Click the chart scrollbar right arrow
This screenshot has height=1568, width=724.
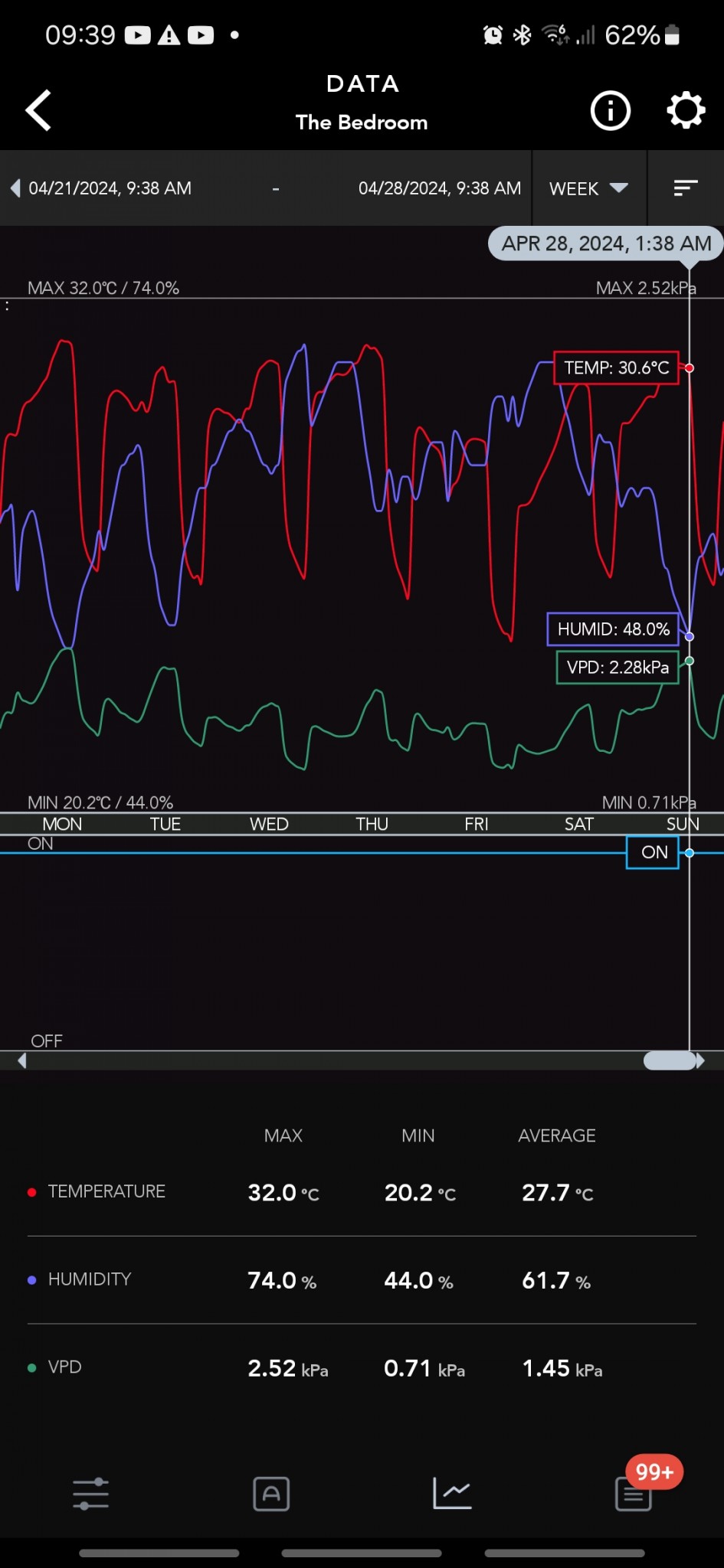(x=700, y=1061)
